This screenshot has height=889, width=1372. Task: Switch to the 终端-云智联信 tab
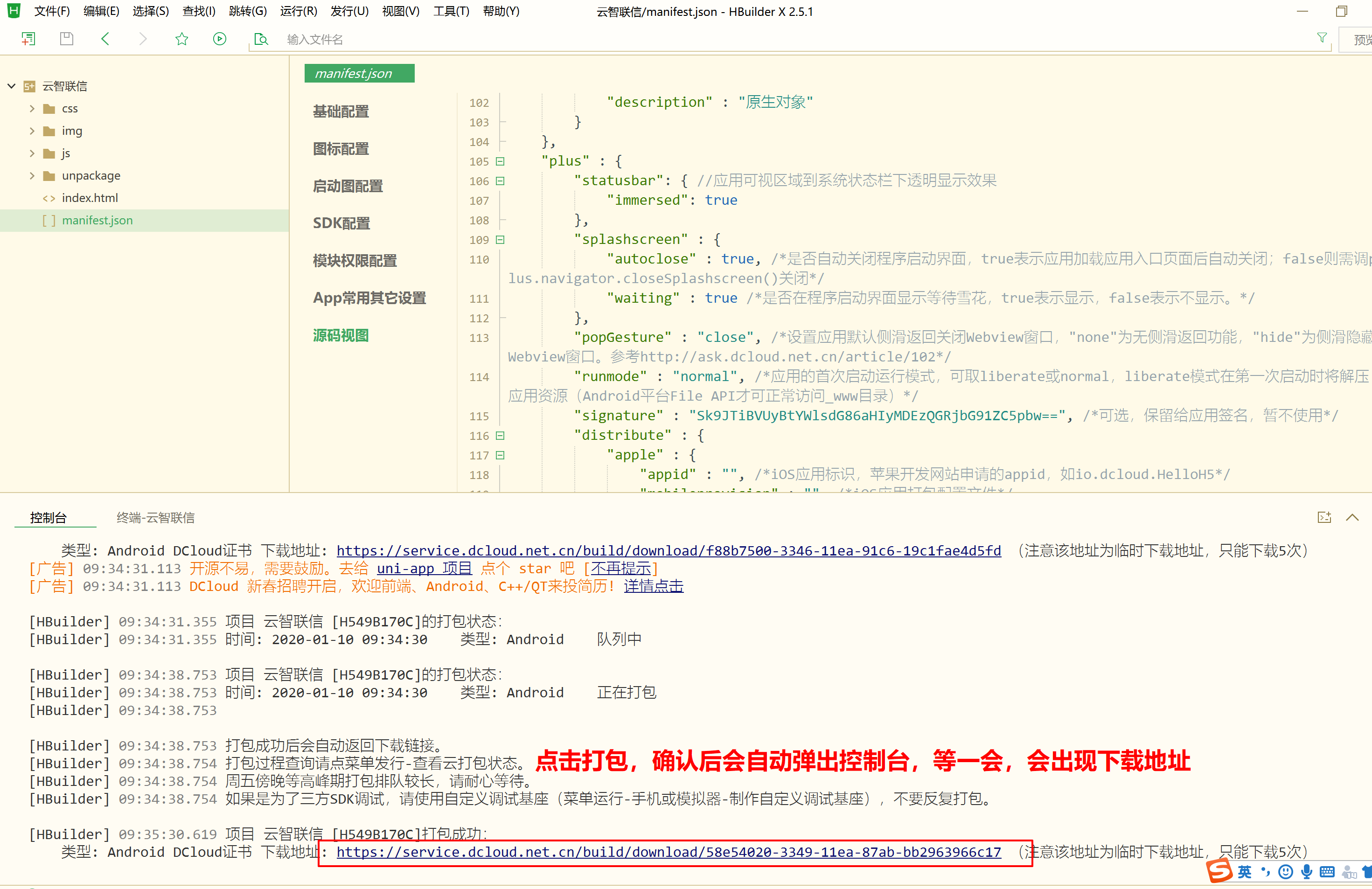pyautogui.click(x=155, y=518)
